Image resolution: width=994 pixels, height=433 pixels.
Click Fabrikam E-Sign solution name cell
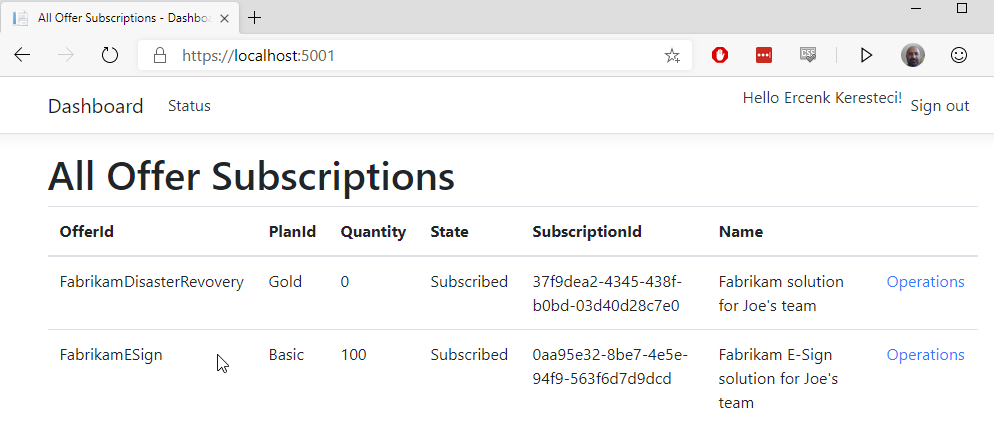tap(778, 378)
